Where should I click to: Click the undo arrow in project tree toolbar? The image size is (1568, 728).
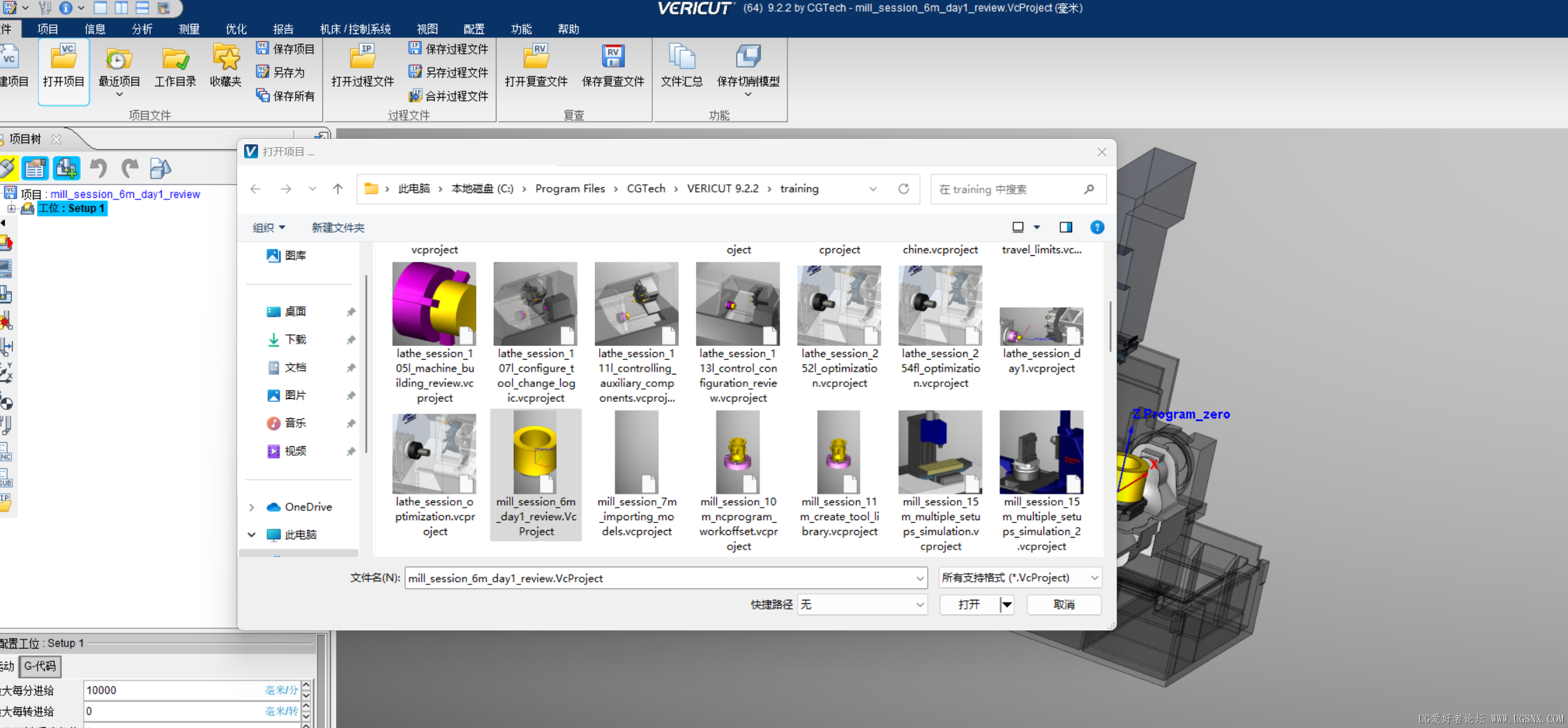pyautogui.click(x=98, y=168)
